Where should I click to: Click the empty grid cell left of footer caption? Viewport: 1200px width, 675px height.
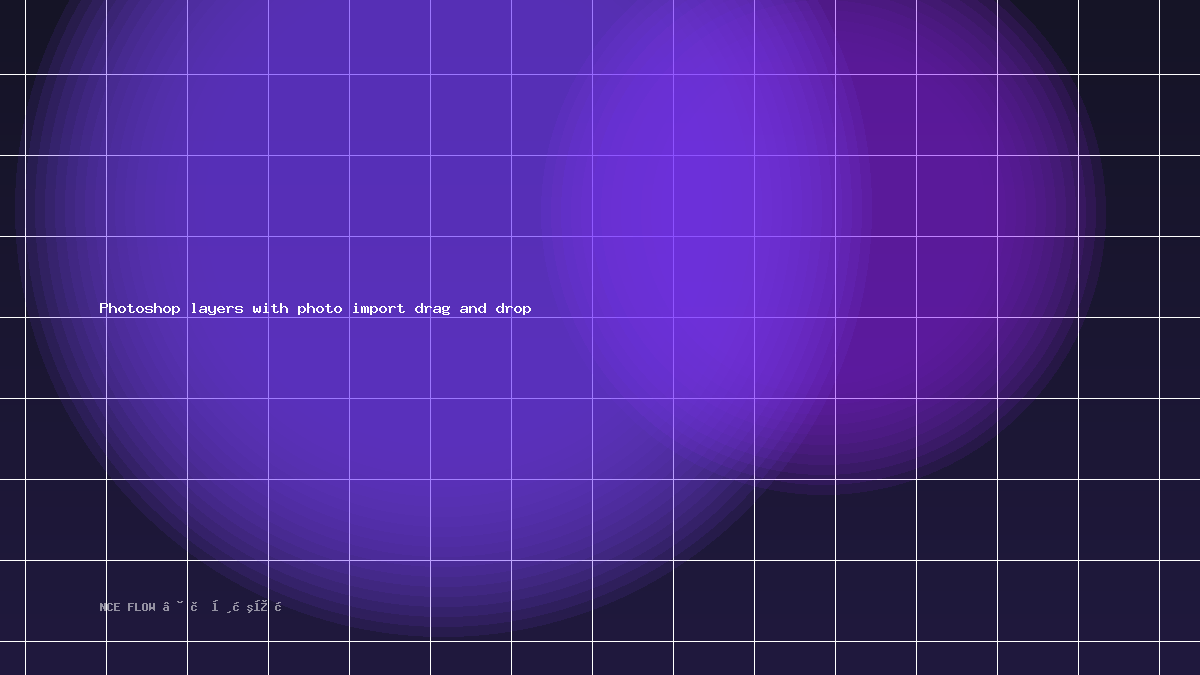(x=65, y=601)
